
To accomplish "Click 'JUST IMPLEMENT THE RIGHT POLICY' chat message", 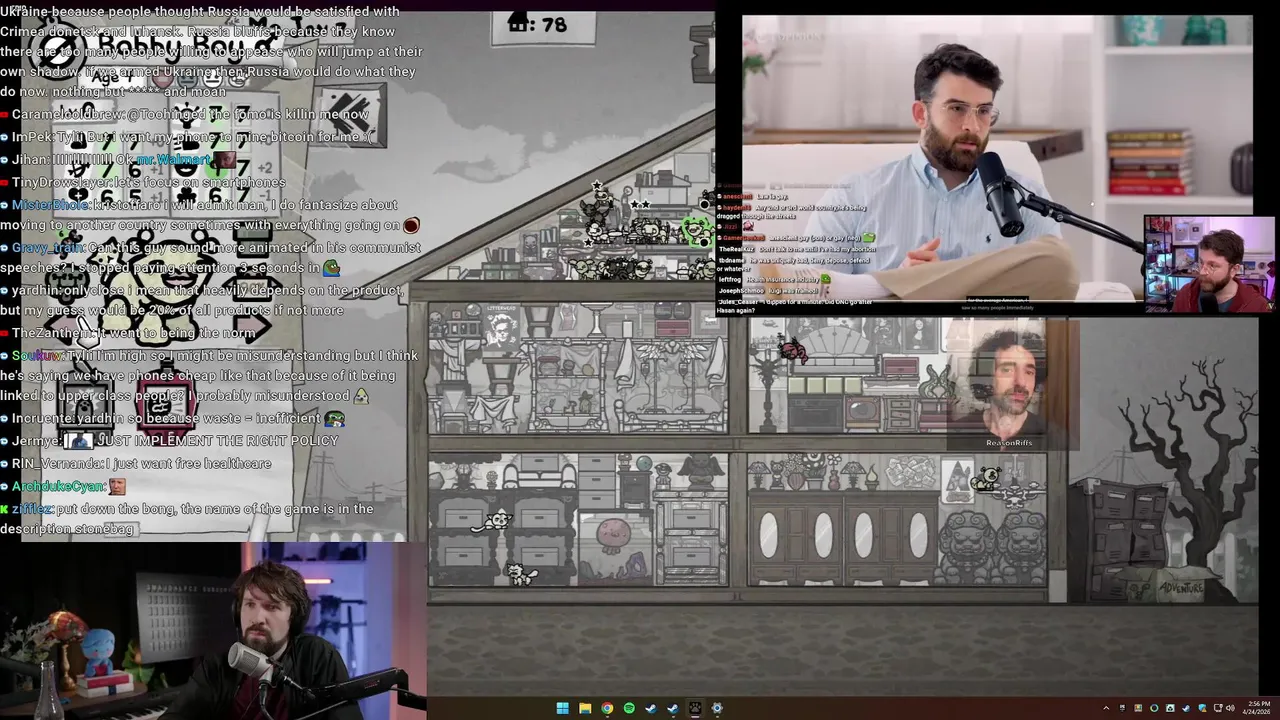I will click(x=218, y=441).
